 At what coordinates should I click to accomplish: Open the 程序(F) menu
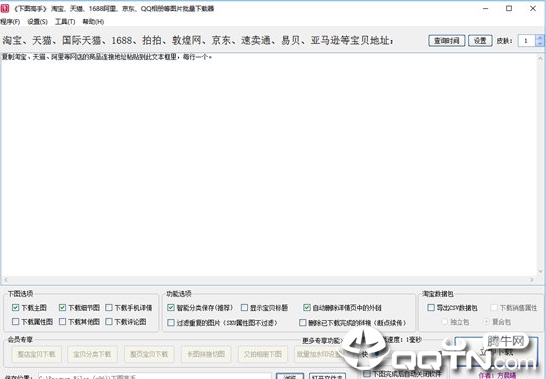[x=10, y=22]
